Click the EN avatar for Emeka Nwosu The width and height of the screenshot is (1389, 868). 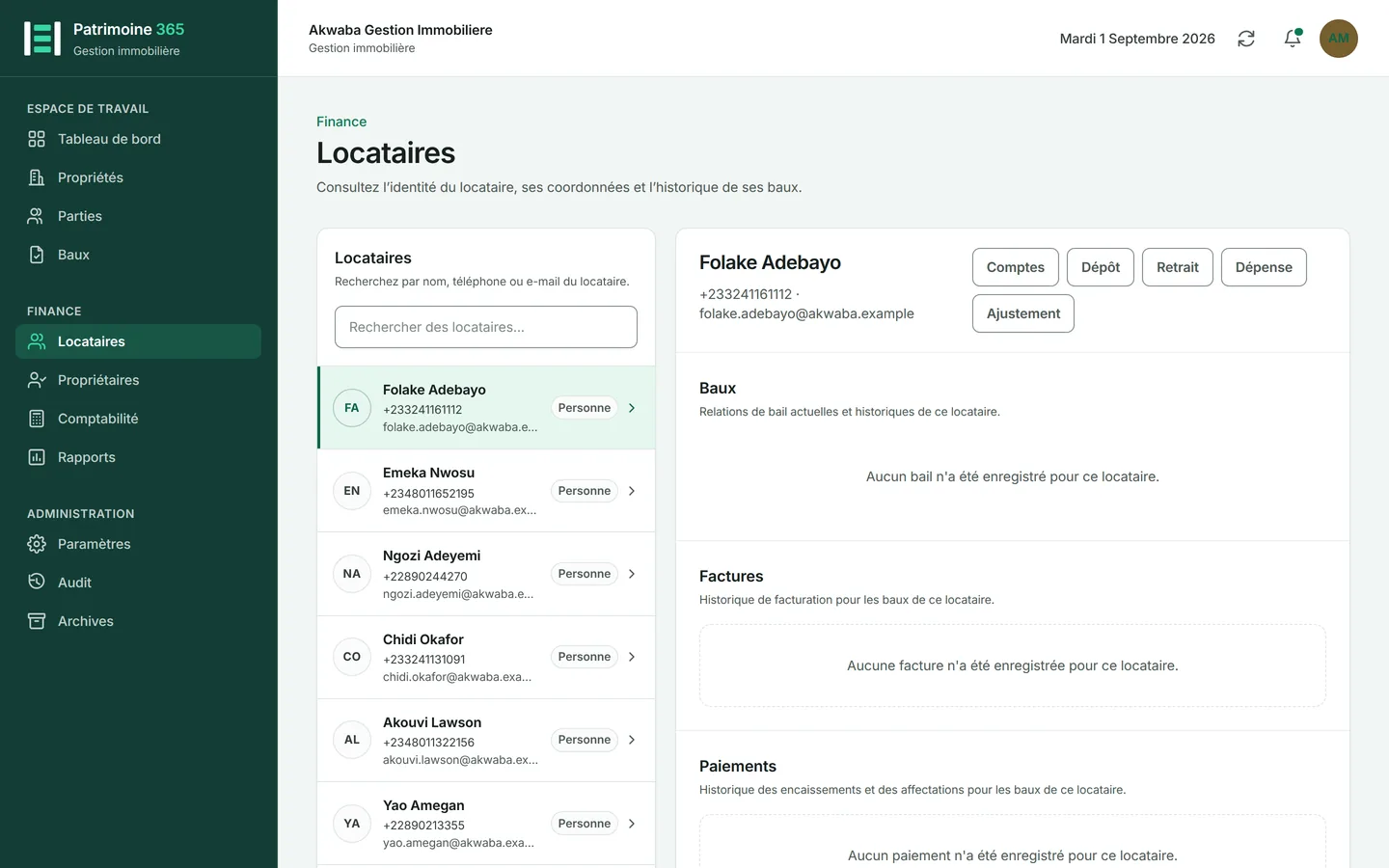[352, 491]
